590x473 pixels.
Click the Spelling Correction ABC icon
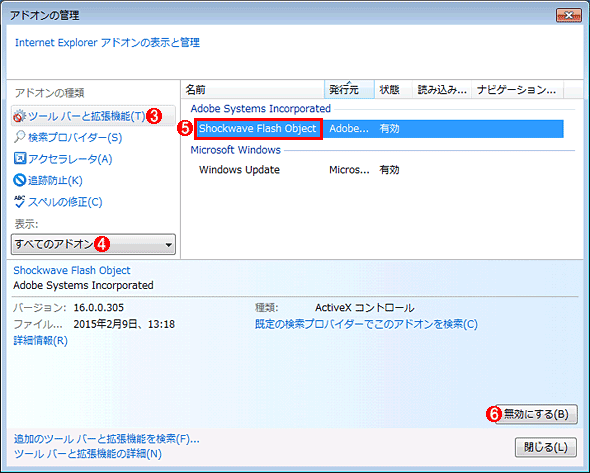20,202
